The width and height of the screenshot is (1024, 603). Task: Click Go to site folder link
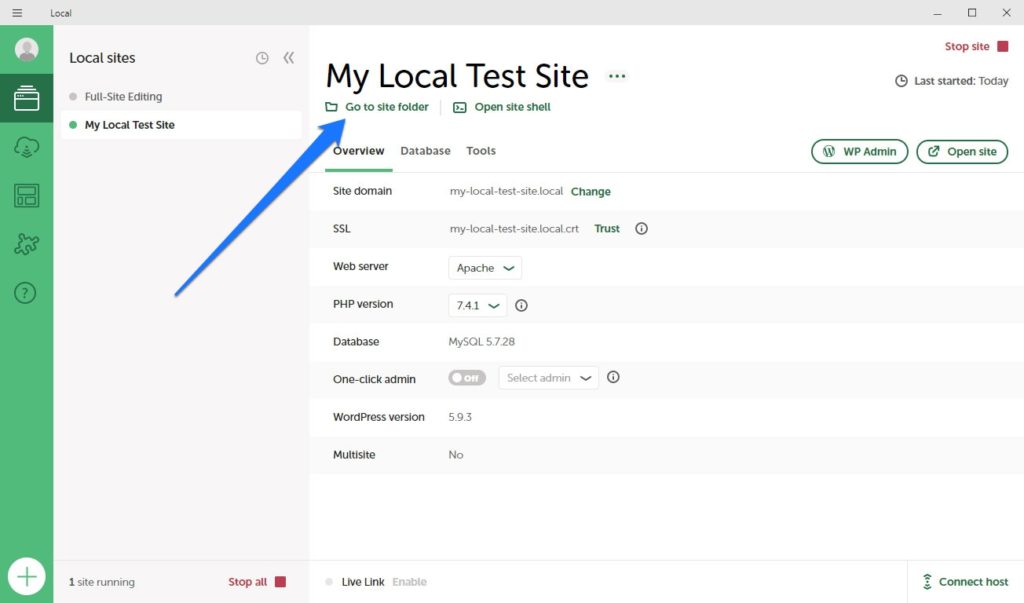coord(378,107)
